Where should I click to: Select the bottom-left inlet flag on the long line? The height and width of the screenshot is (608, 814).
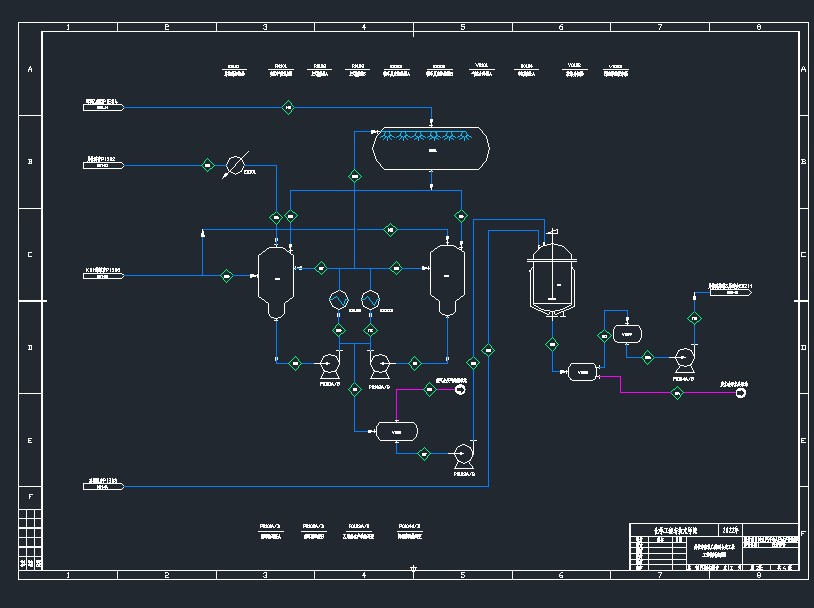pyautogui.click(x=103, y=487)
